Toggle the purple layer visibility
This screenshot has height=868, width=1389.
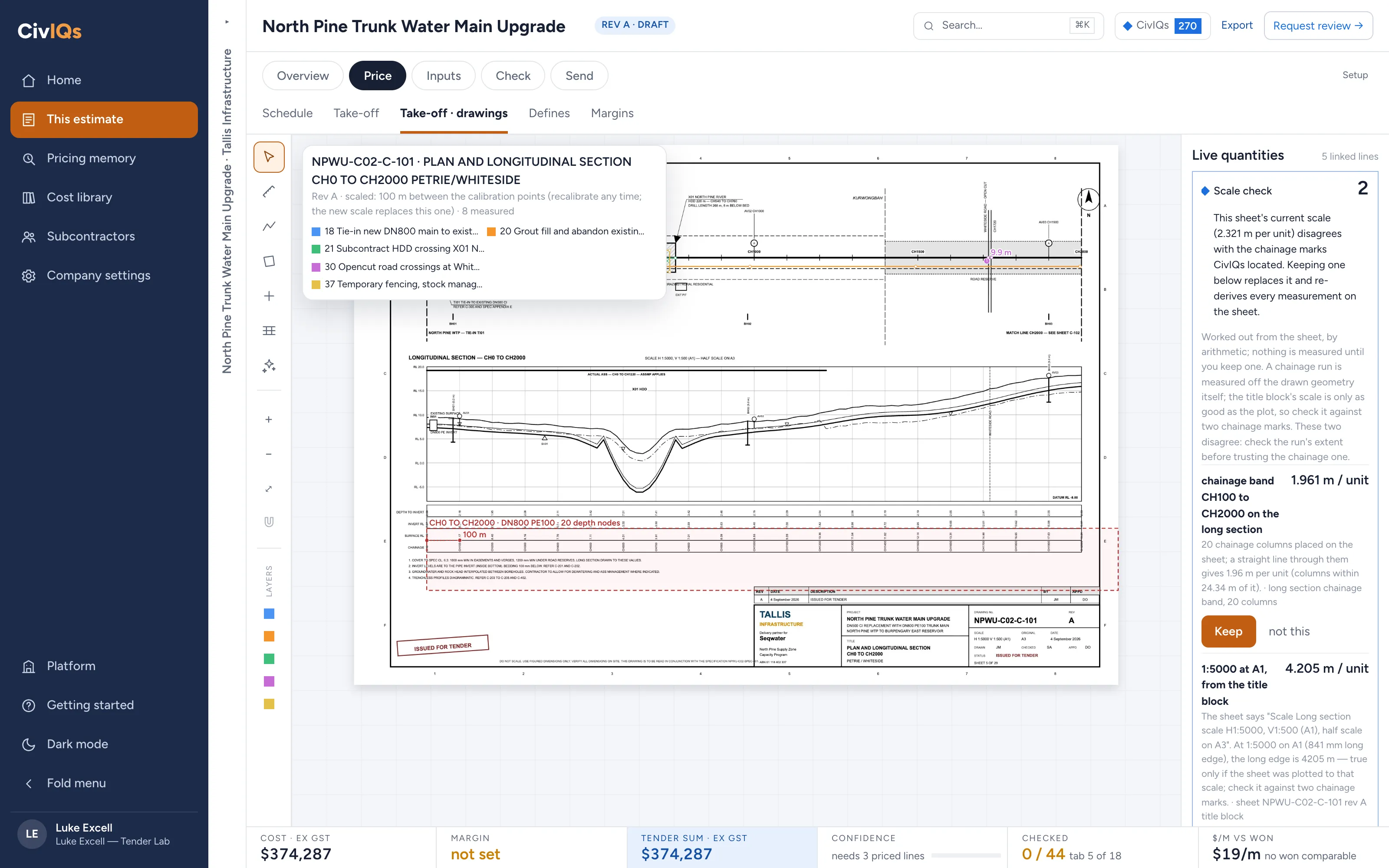click(x=269, y=681)
